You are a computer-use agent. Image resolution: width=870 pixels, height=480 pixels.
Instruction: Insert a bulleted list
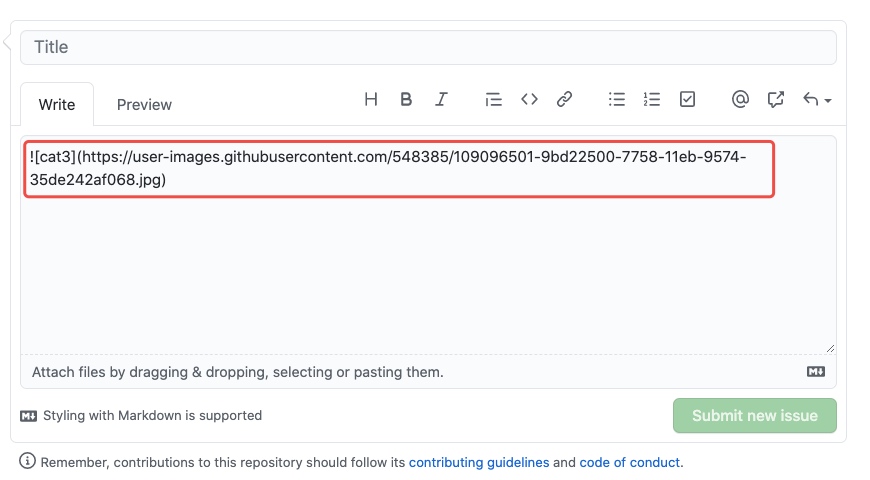click(x=616, y=99)
